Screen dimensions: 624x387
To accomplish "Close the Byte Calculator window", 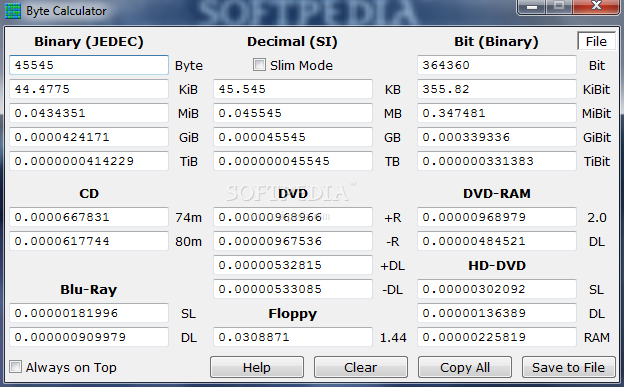I will [596, 6].
